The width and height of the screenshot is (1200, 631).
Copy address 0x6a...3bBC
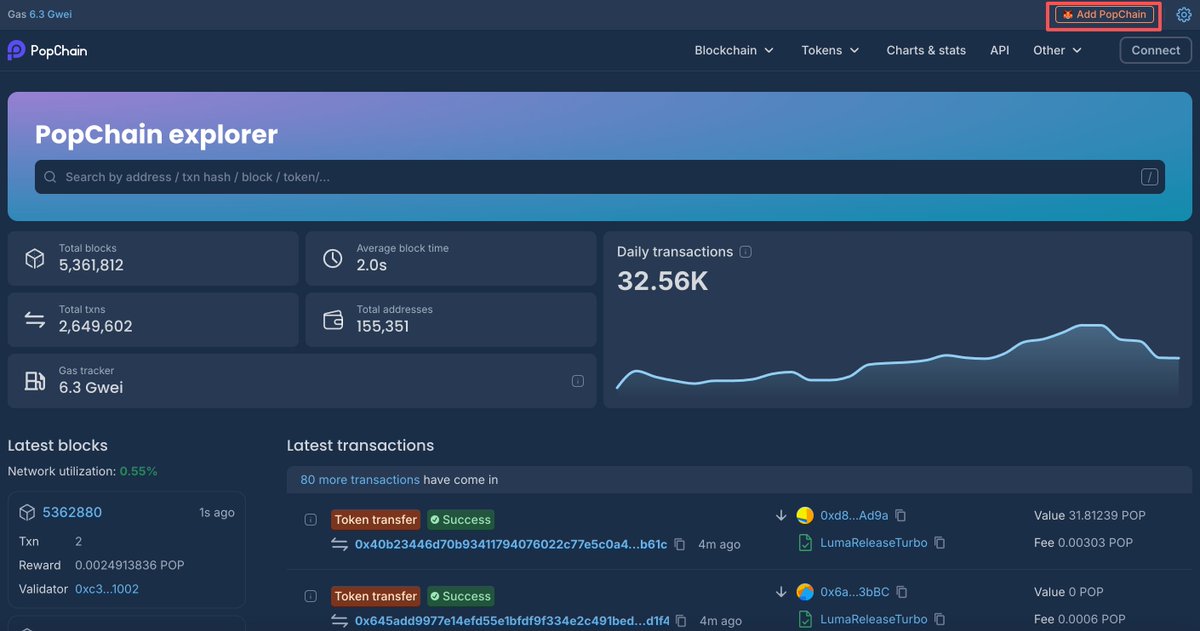902,592
